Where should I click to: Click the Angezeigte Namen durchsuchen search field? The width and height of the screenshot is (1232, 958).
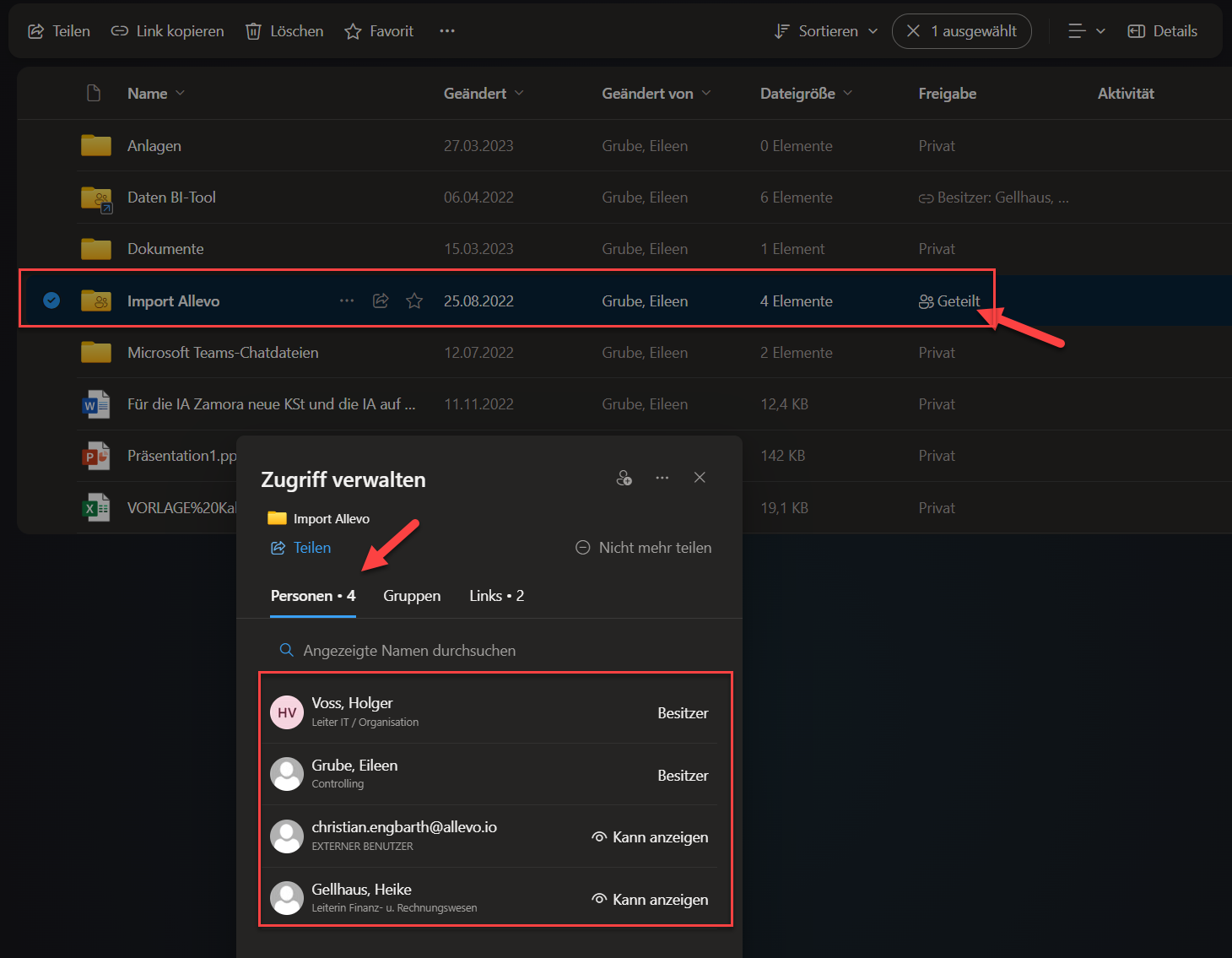point(409,651)
